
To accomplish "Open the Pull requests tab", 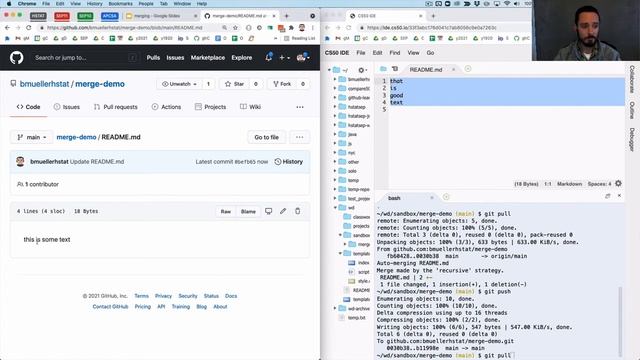I will [x=116, y=107].
